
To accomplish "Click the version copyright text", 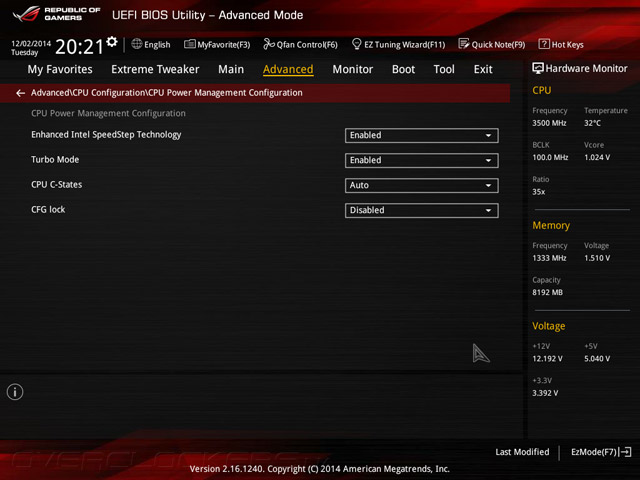I will click(x=320, y=469).
